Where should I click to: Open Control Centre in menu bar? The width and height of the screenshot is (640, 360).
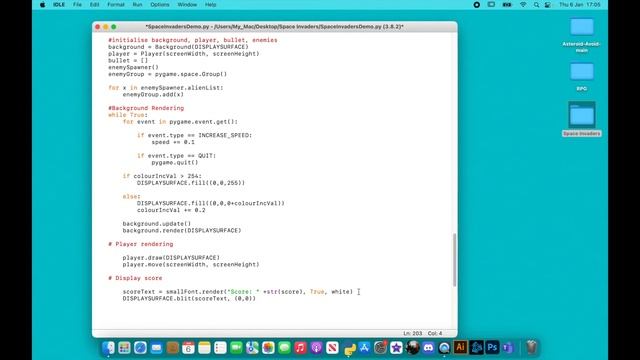coord(548,5)
